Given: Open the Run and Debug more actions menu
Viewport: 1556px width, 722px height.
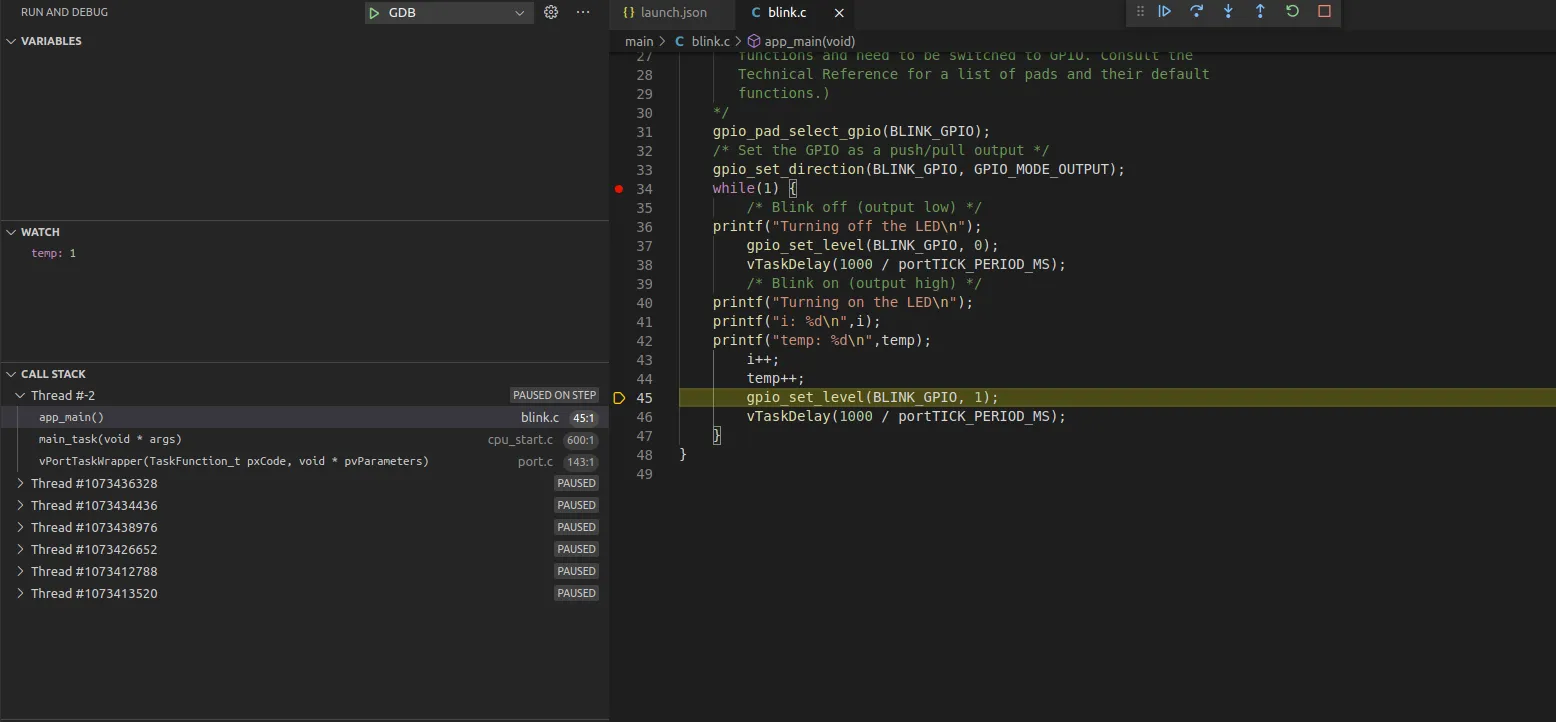Looking at the screenshot, I should [584, 13].
